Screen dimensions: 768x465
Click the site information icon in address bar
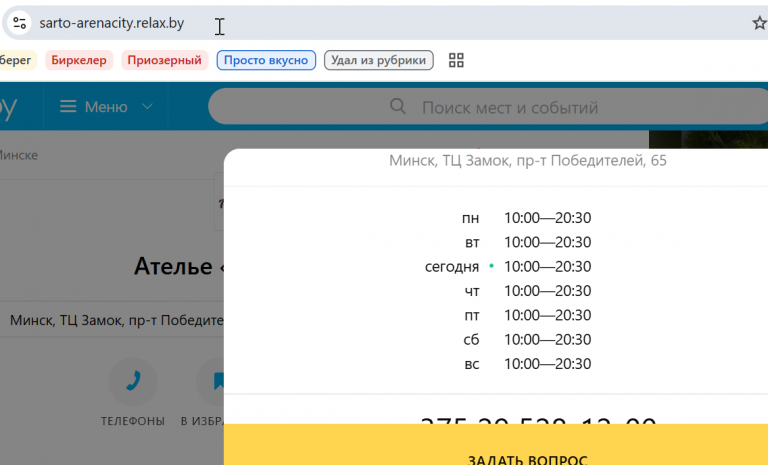tap(20, 23)
